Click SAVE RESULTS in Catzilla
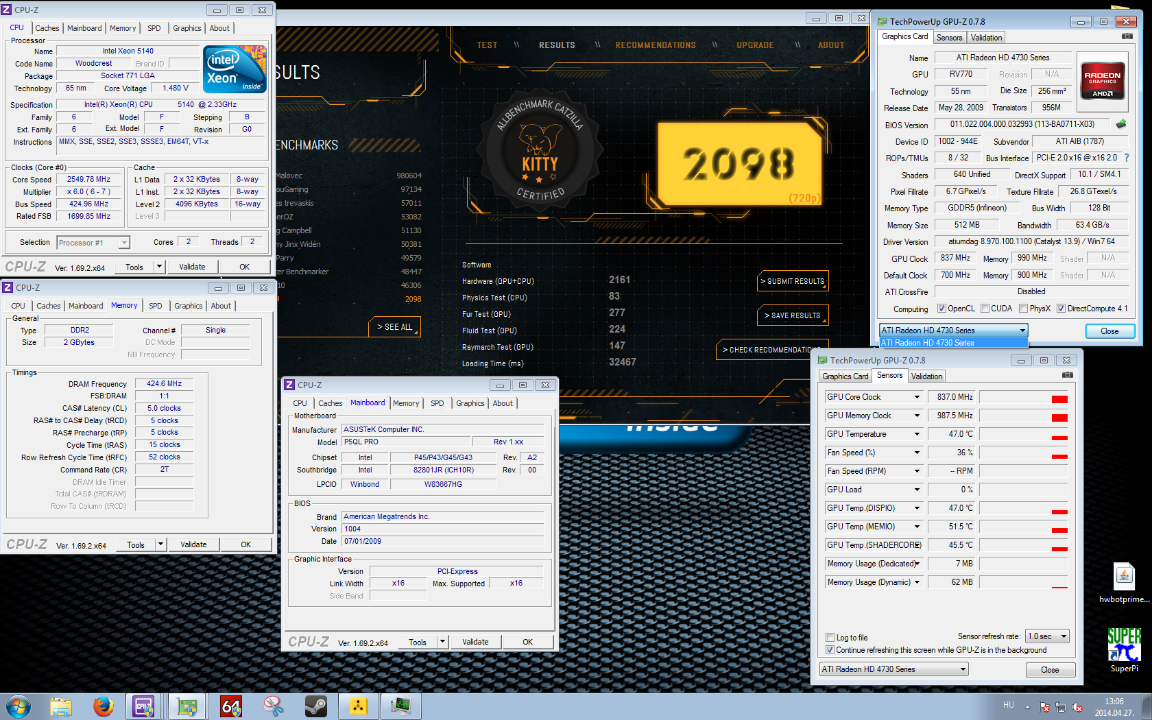Screen dimensions: 1152x720 point(792,315)
